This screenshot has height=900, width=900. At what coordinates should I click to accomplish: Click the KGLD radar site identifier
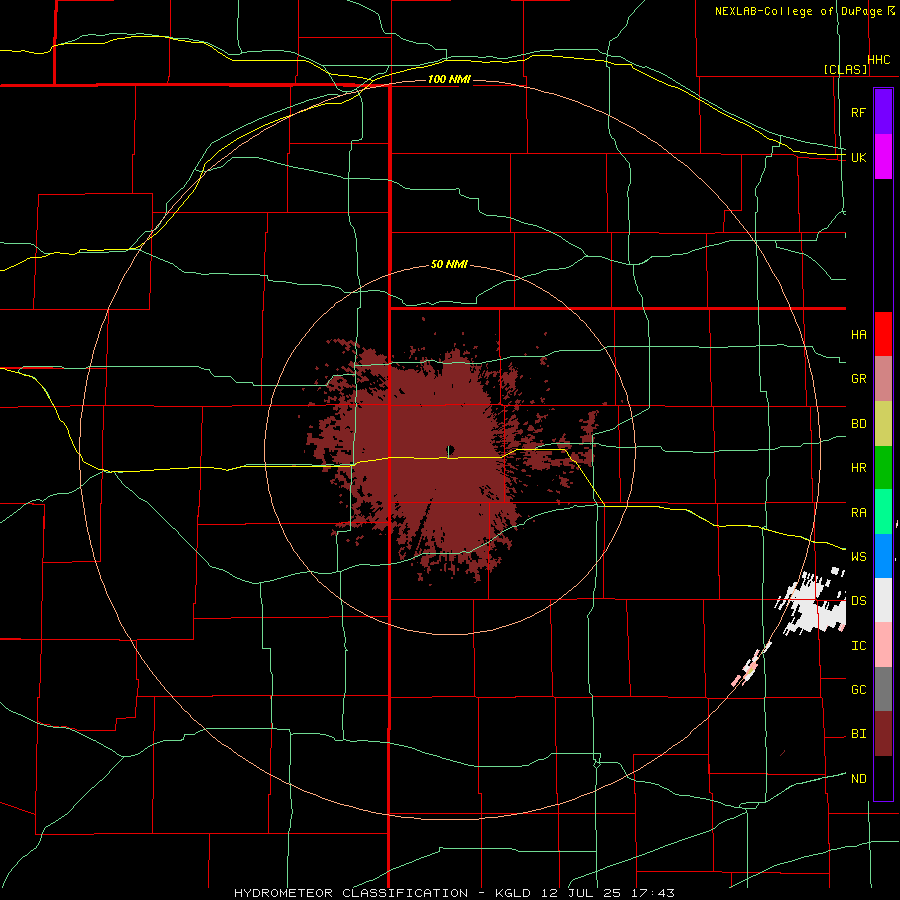[516, 893]
